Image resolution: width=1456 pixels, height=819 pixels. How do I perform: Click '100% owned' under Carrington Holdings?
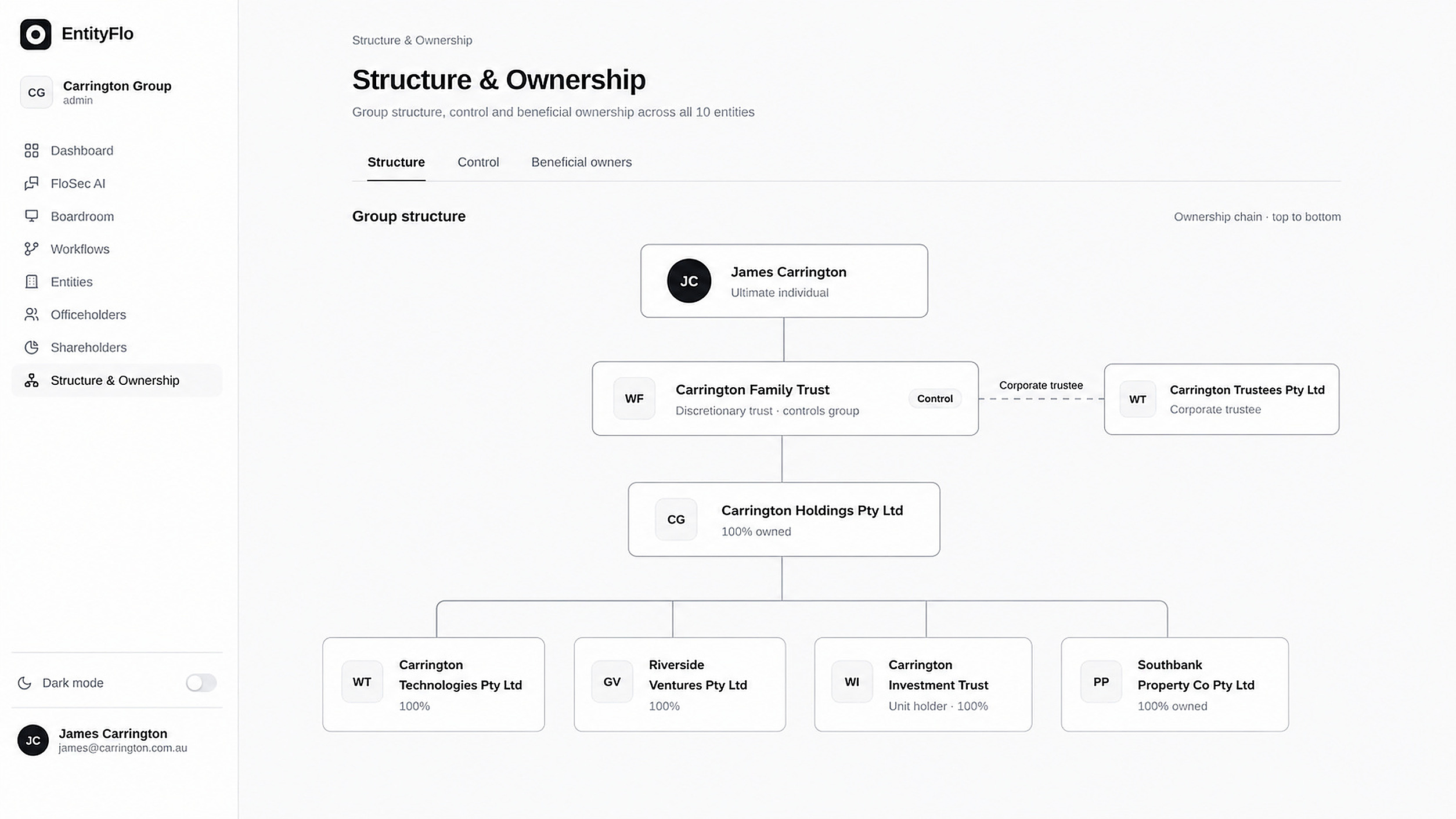756,532
